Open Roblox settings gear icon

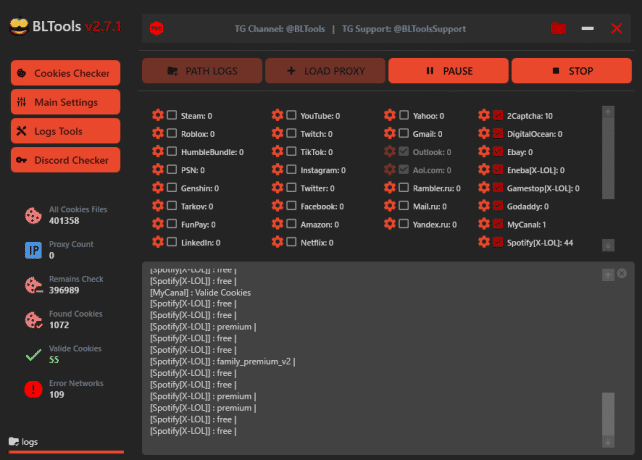click(158, 133)
